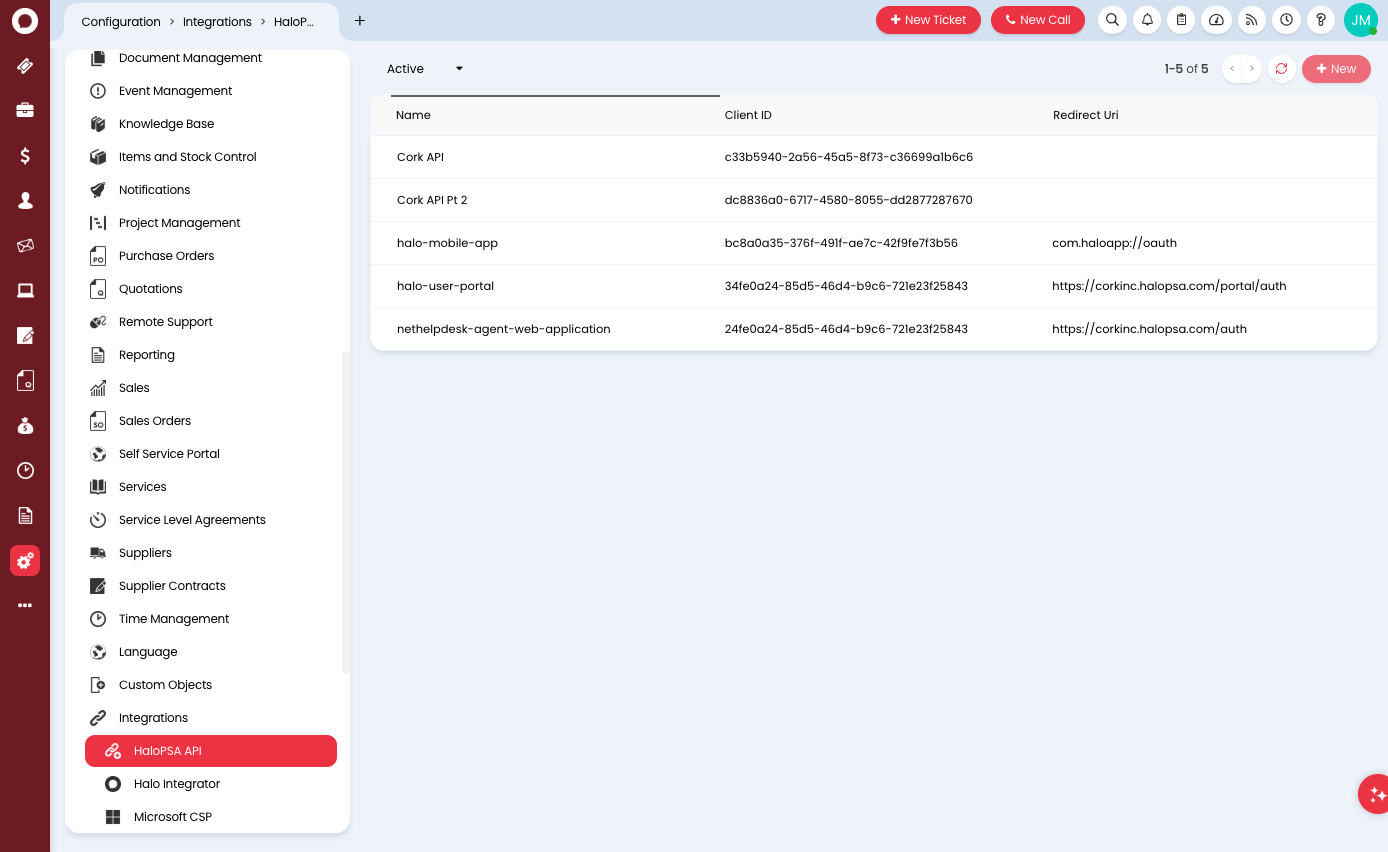The width and height of the screenshot is (1388, 852).
Task: Open the AI sparkle assistant button
Action: (1375, 794)
